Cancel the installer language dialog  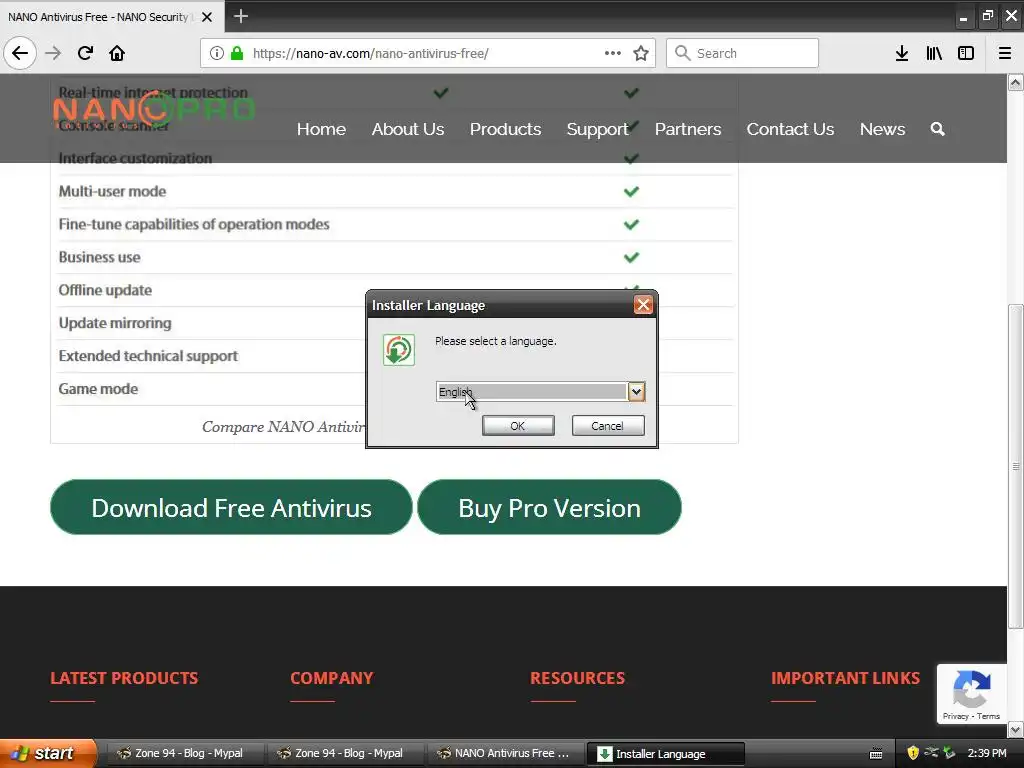(607, 426)
